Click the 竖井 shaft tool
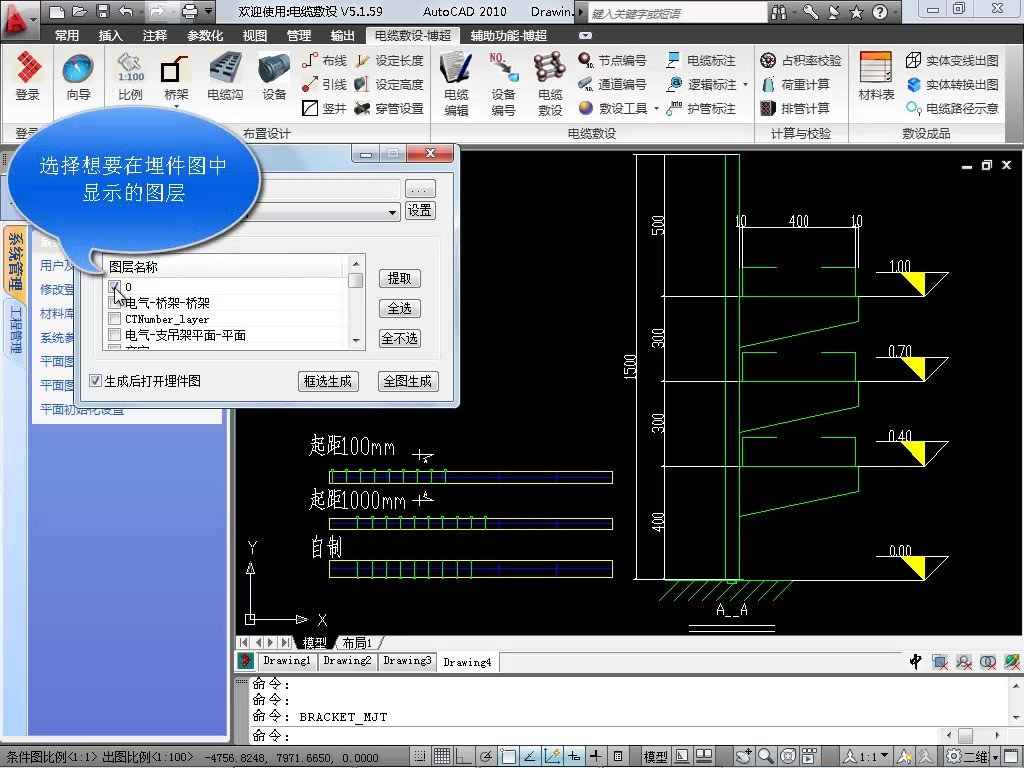Image resolution: width=1024 pixels, height=768 pixels. (x=325, y=108)
